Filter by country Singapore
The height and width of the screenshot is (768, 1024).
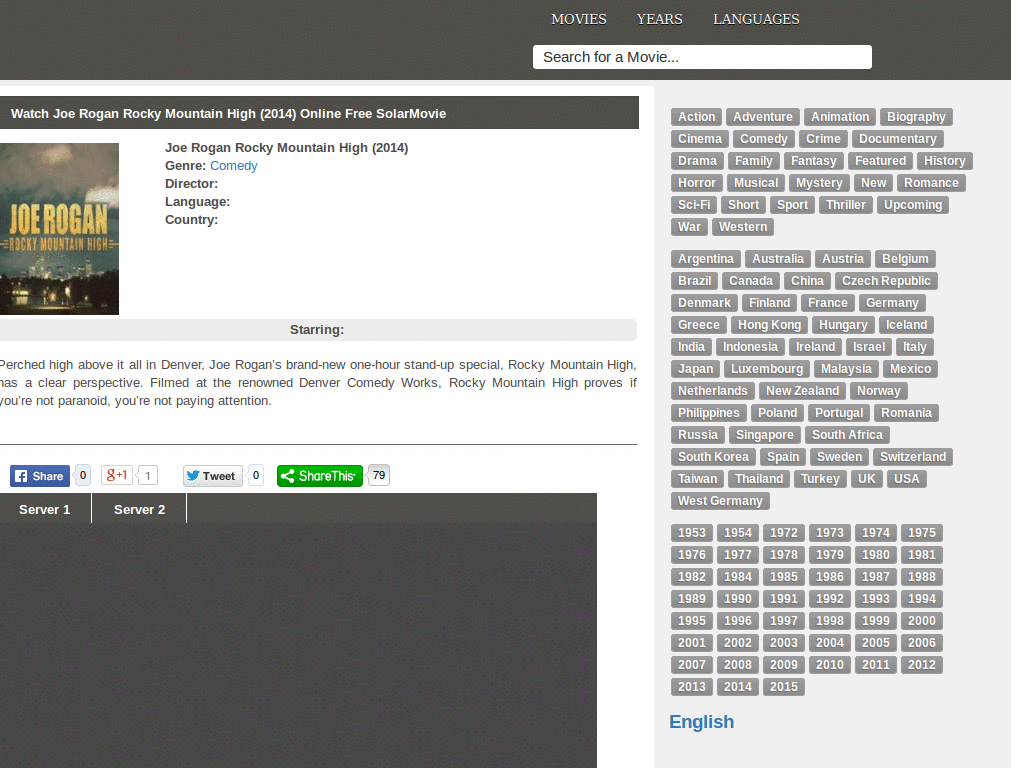(x=765, y=435)
